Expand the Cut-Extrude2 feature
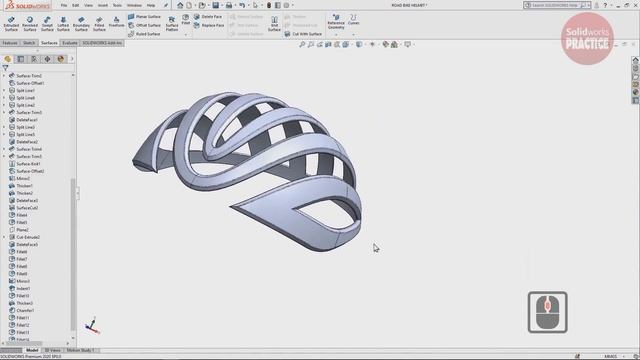 pos(4,237)
